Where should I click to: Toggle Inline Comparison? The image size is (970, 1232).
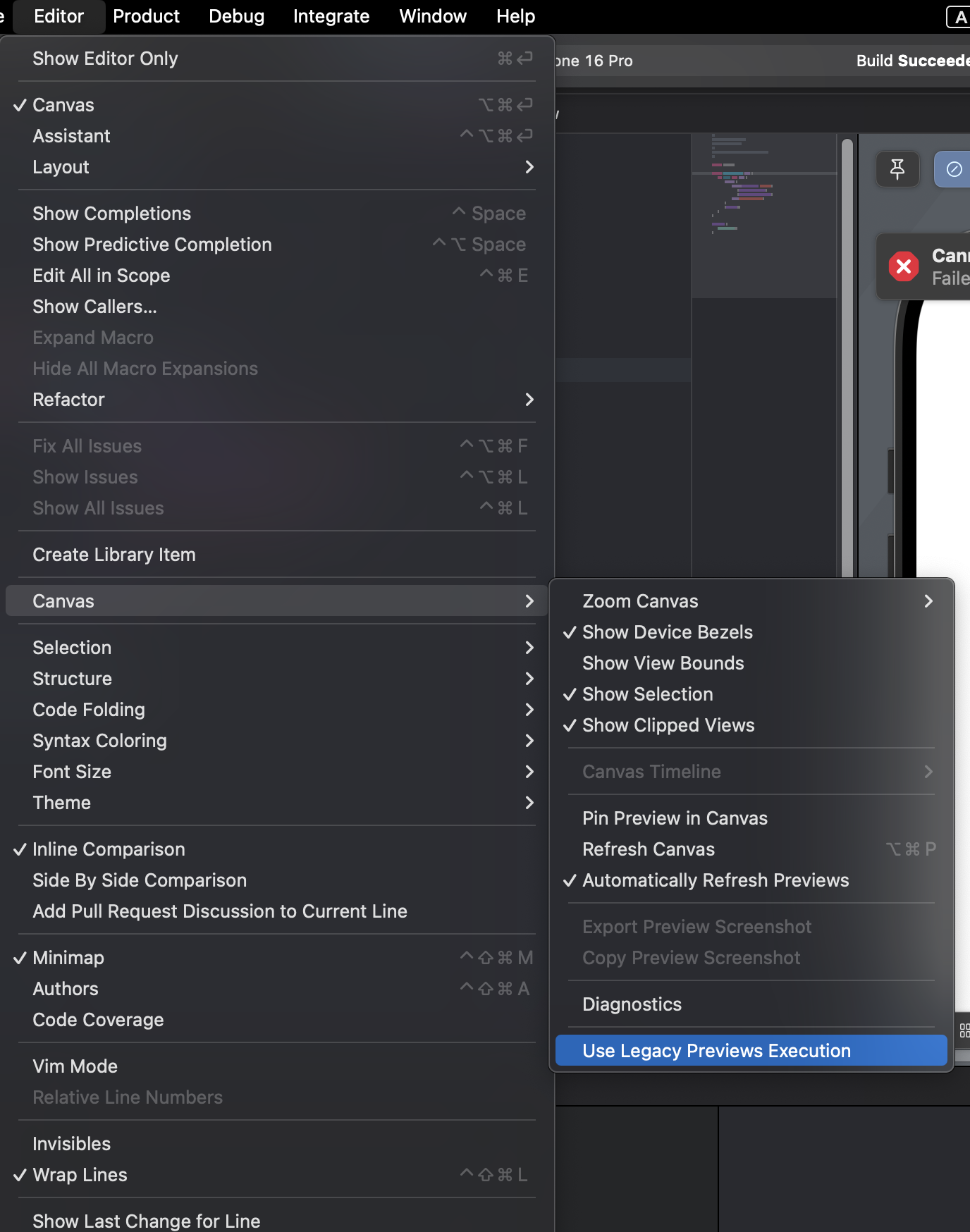(x=276, y=849)
